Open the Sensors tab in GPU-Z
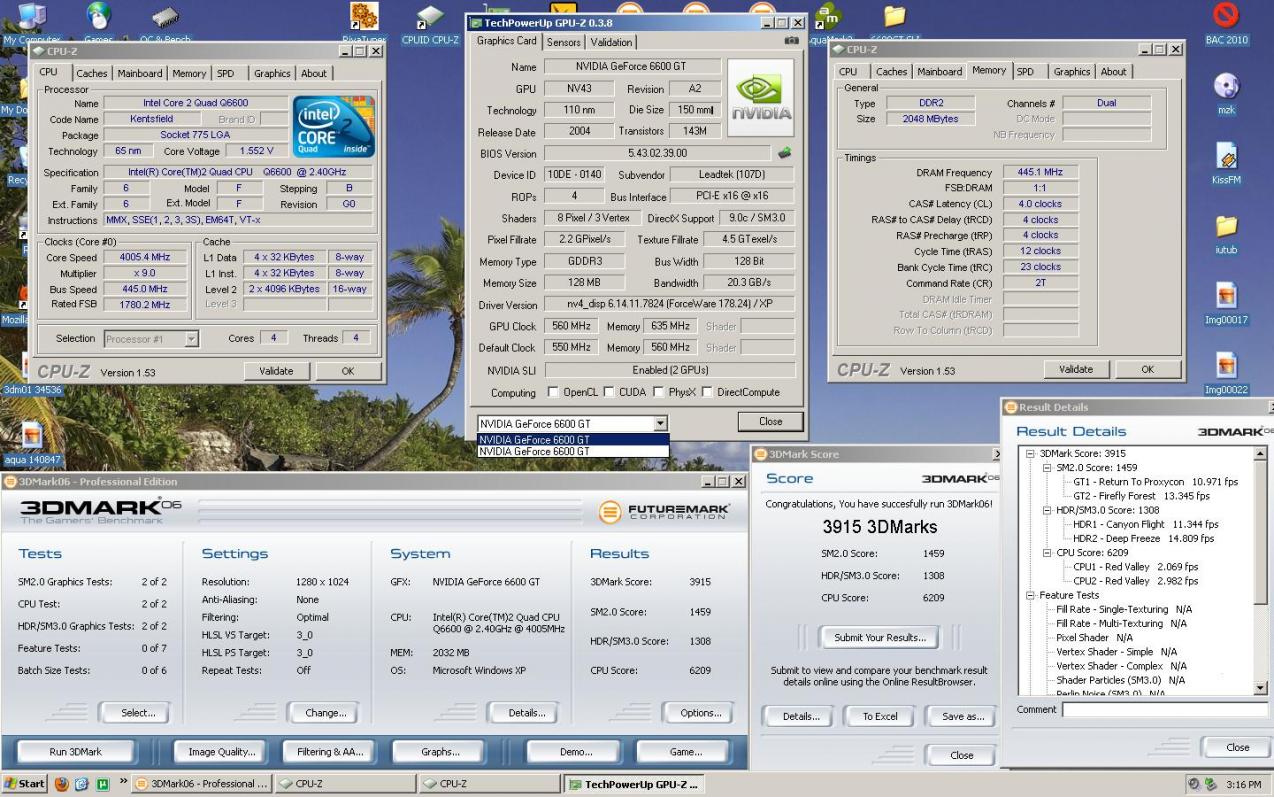 [x=563, y=43]
